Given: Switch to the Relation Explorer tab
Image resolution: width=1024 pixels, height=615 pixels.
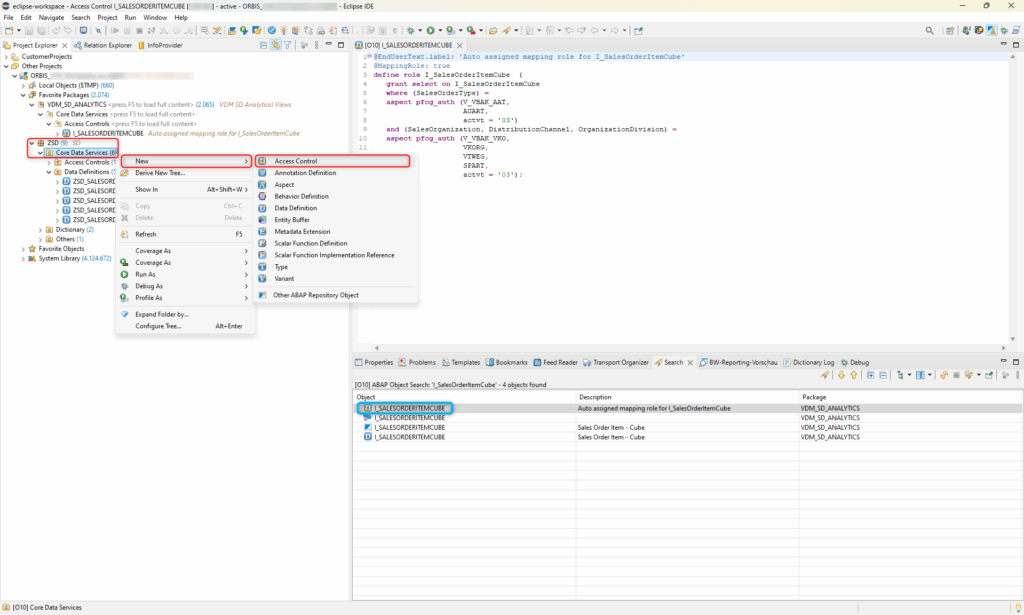Looking at the screenshot, I should click(103, 45).
